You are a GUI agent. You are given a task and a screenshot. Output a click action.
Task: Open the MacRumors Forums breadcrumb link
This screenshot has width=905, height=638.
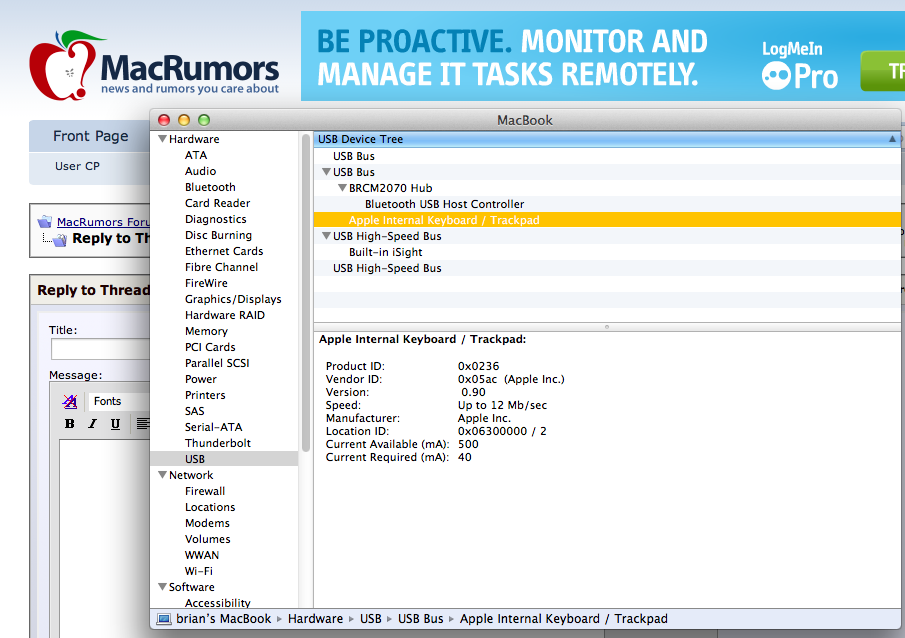click(103, 222)
